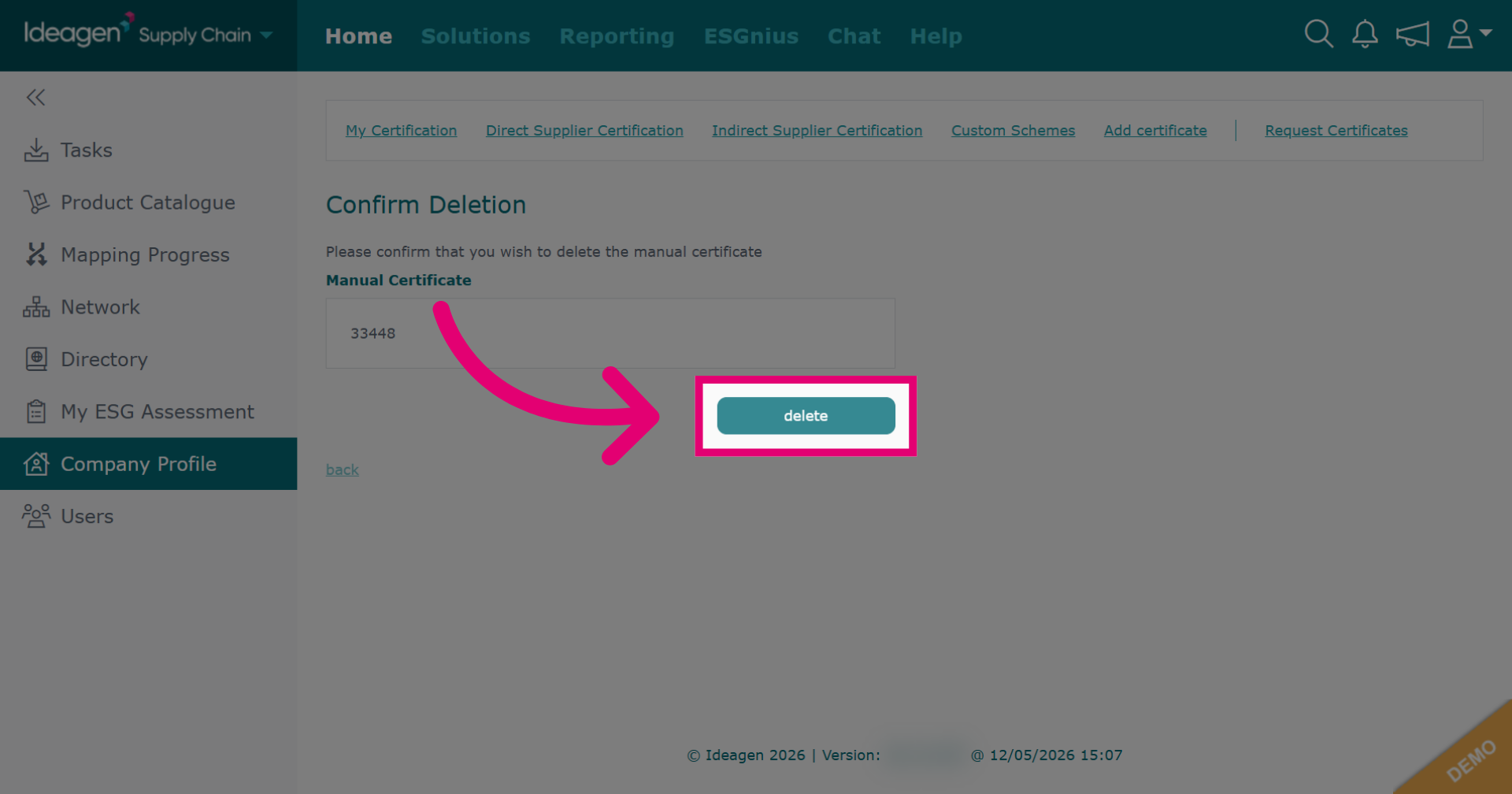
Task: Select Add certificate link
Action: pyautogui.click(x=1155, y=131)
